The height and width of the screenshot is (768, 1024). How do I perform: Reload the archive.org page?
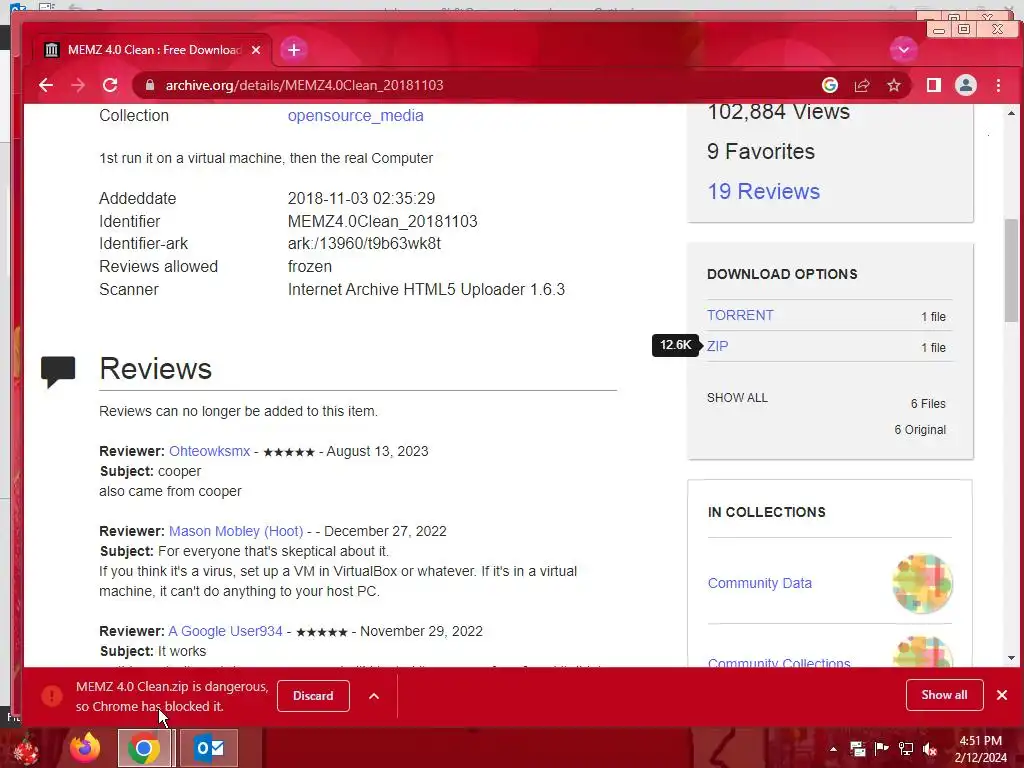coord(110,86)
